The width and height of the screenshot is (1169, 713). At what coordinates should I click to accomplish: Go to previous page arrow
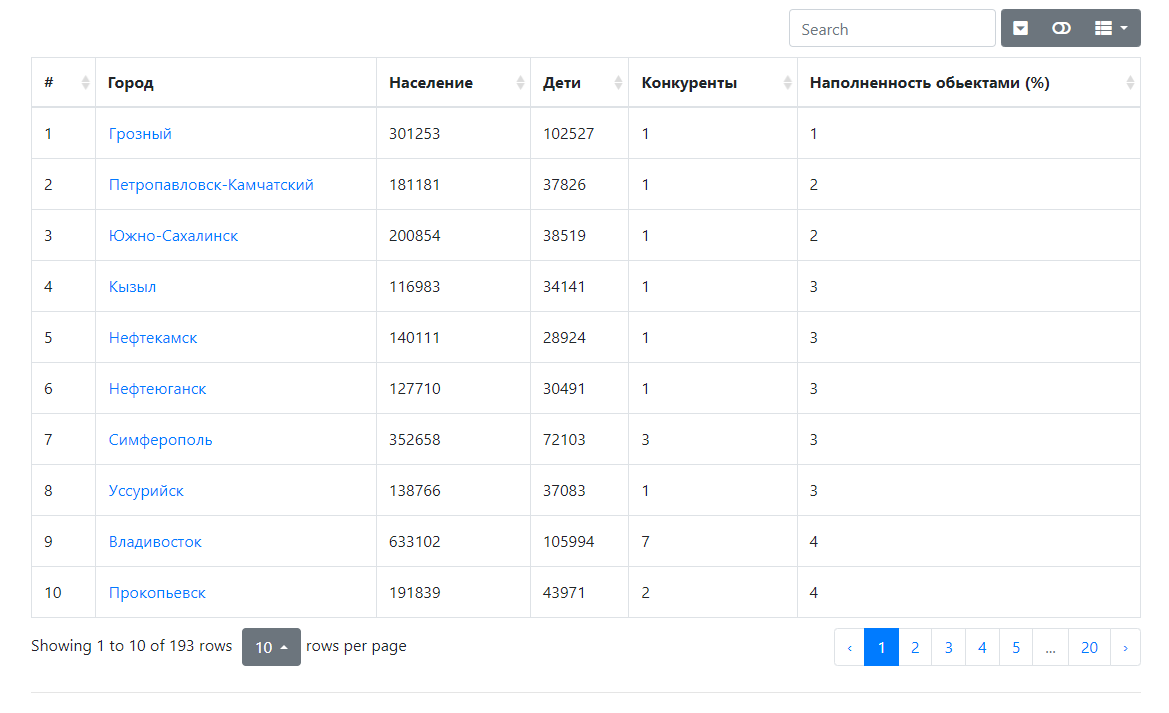click(849, 647)
